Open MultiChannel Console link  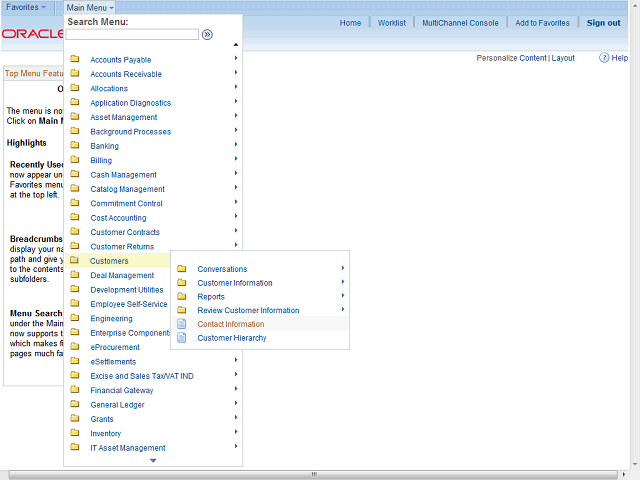(x=460, y=23)
